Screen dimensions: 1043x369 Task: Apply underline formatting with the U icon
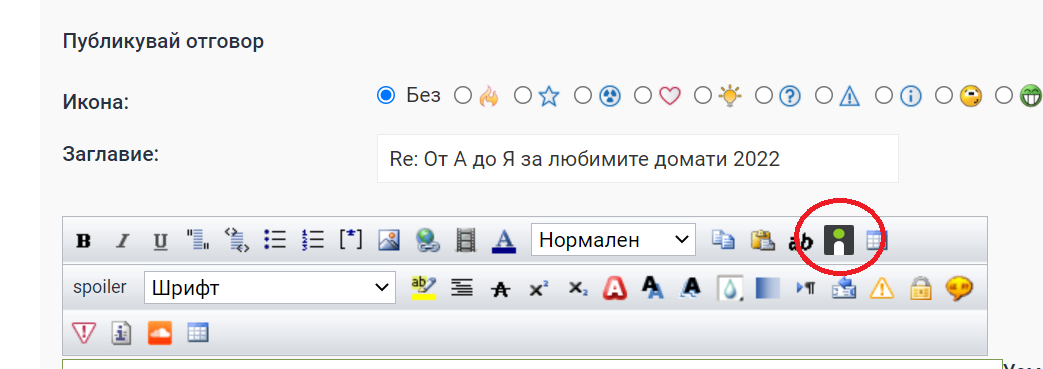point(160,240)
